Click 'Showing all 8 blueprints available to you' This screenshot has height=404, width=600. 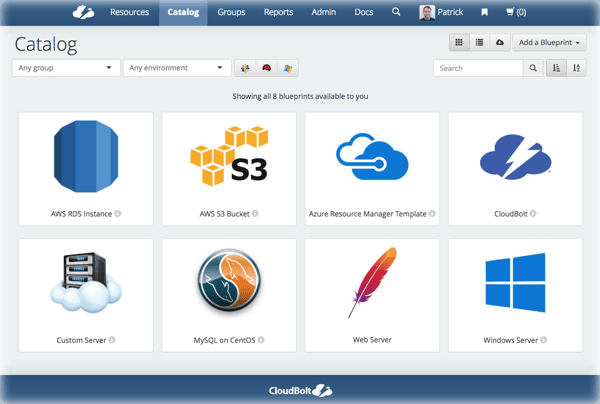(x=300, y=96)
